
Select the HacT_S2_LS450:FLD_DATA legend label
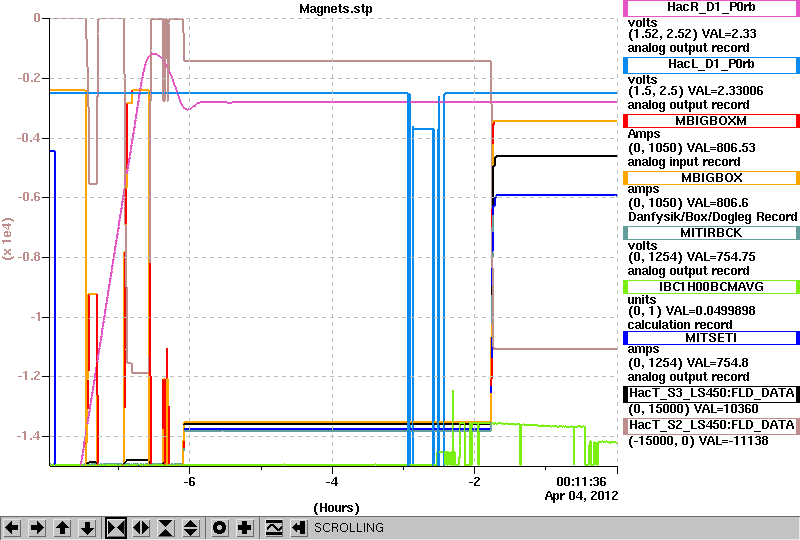(711, 425)
